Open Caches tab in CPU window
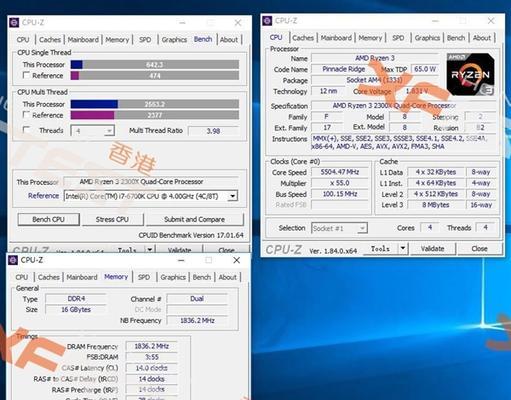Screen dimensions: 511x400 pyautogui.click(x=303, y=38)
